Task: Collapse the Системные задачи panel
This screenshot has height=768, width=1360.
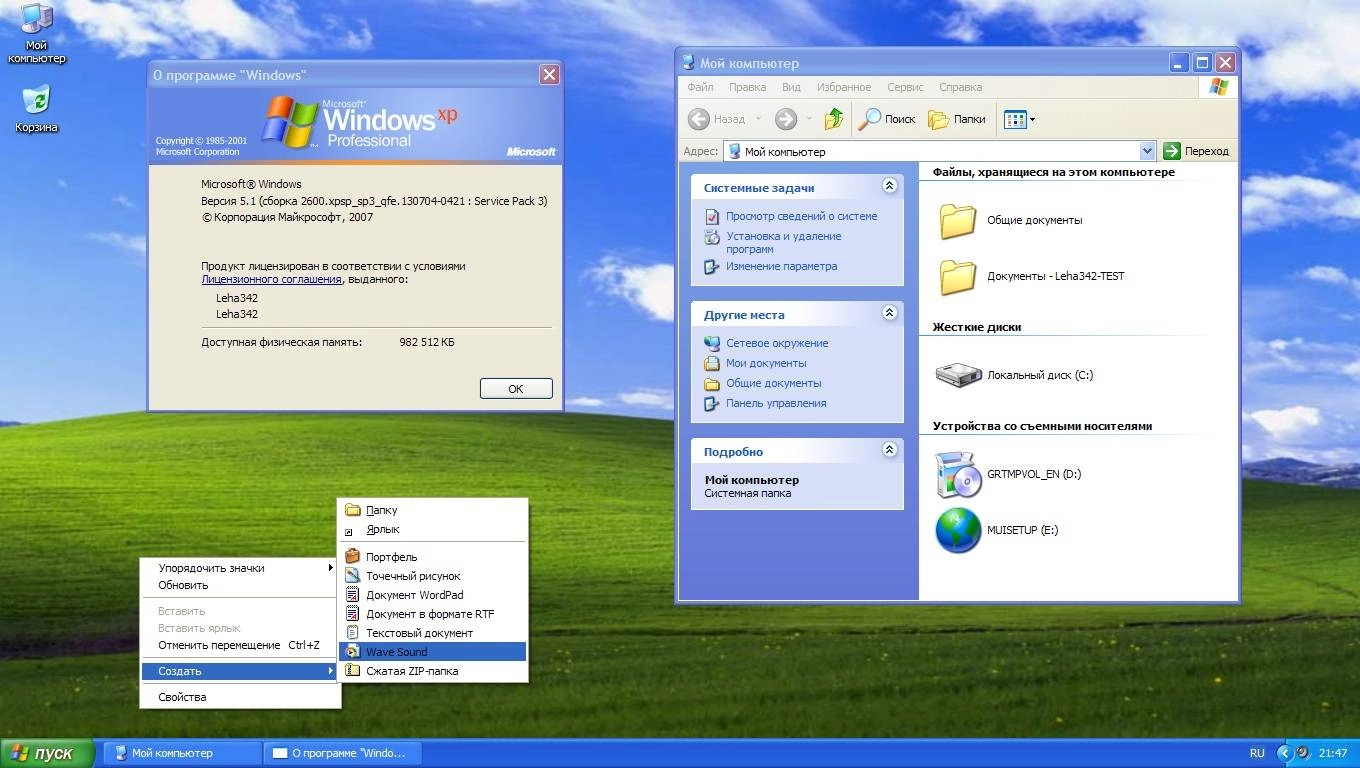Action: pyautogui.click(x=889, y=186)
